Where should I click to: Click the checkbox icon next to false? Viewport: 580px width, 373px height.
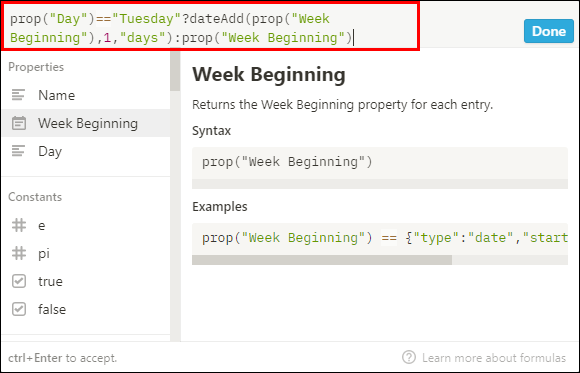click(19, 309)
